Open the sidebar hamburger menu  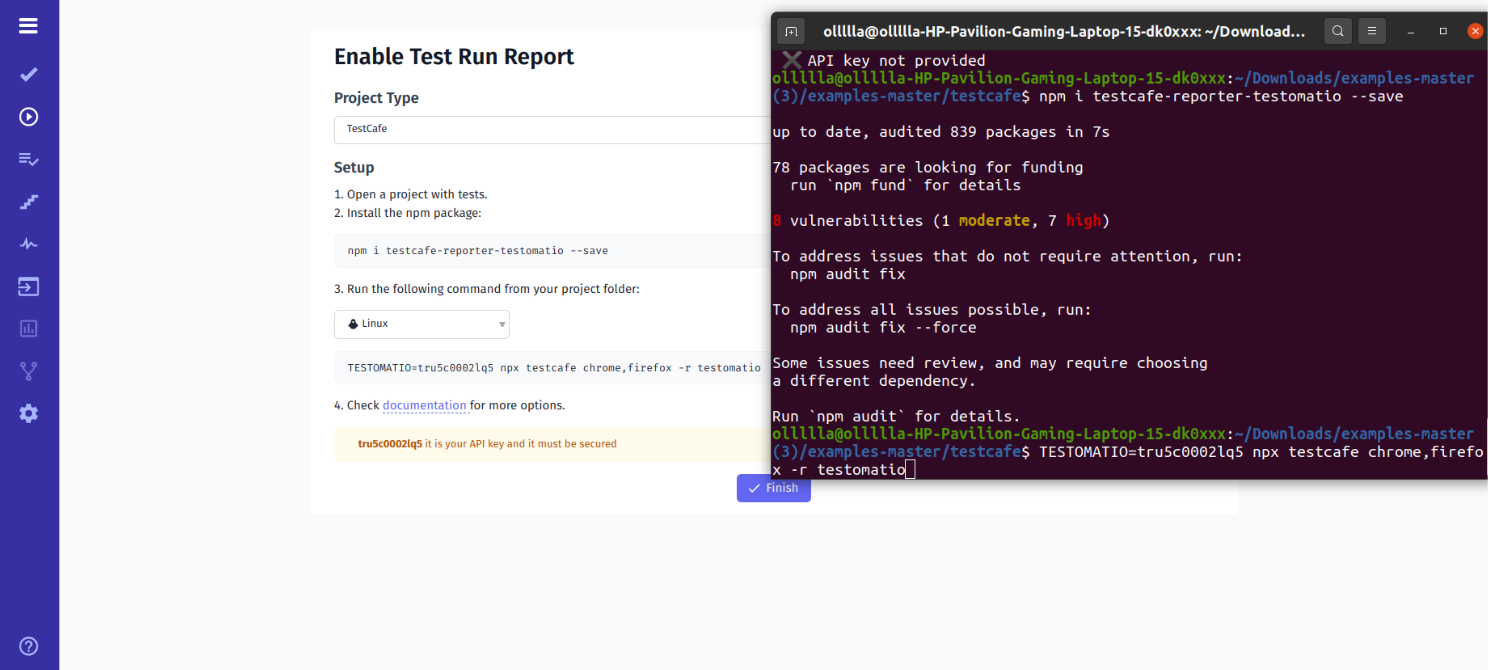point(28,26)
